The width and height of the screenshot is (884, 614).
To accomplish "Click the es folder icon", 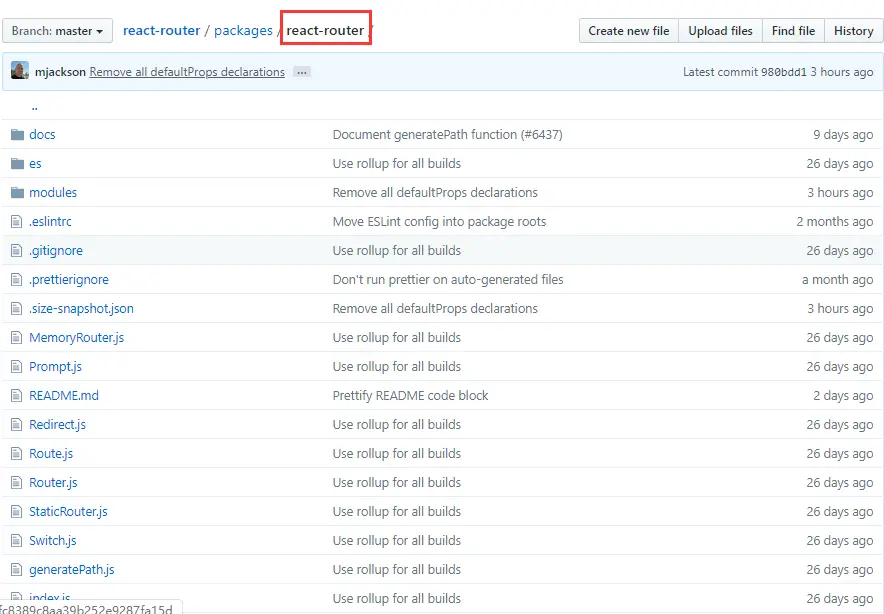I will [x=17, y=164].
